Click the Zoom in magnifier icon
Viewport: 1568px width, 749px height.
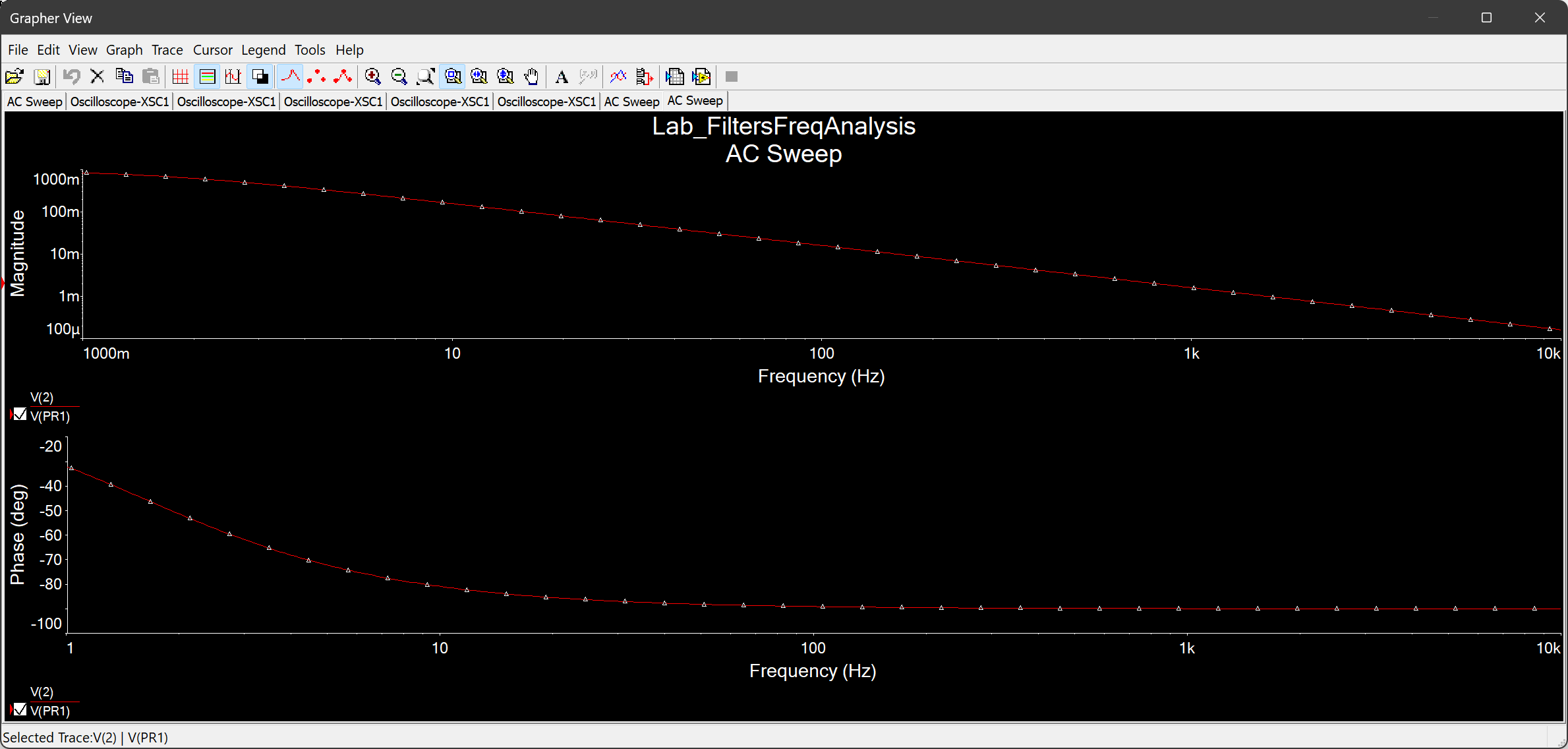(373, 76)
